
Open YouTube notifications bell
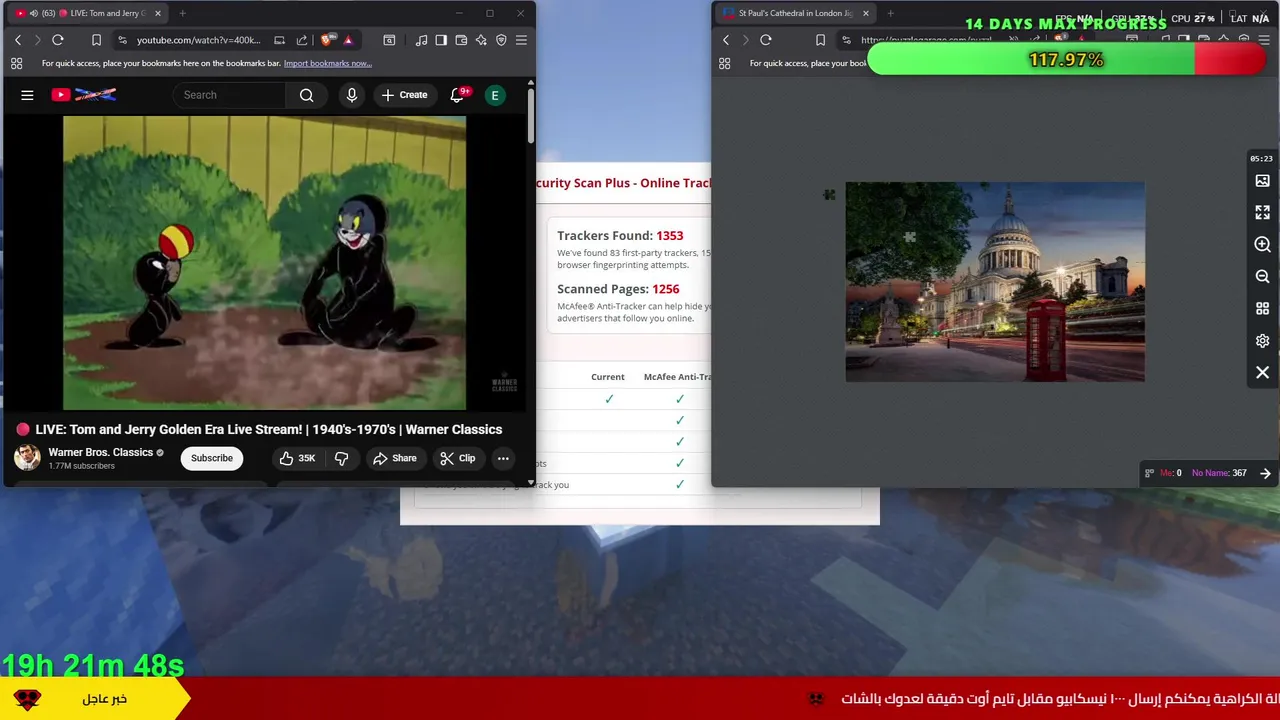pos(458,95)
